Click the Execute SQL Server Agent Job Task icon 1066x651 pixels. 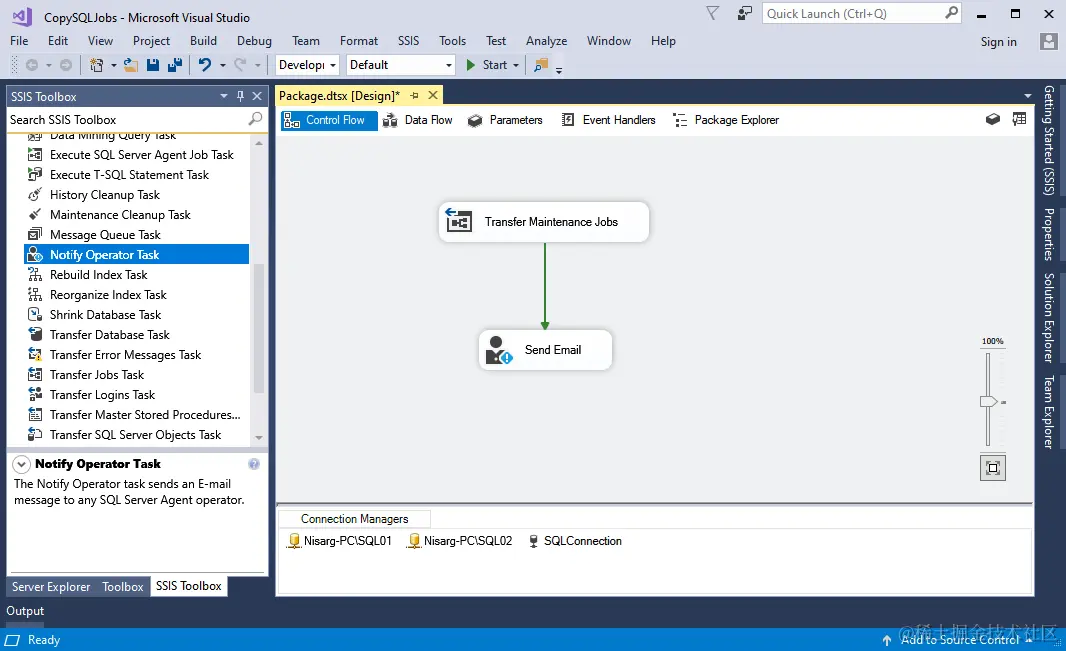(x=35, y=155)
